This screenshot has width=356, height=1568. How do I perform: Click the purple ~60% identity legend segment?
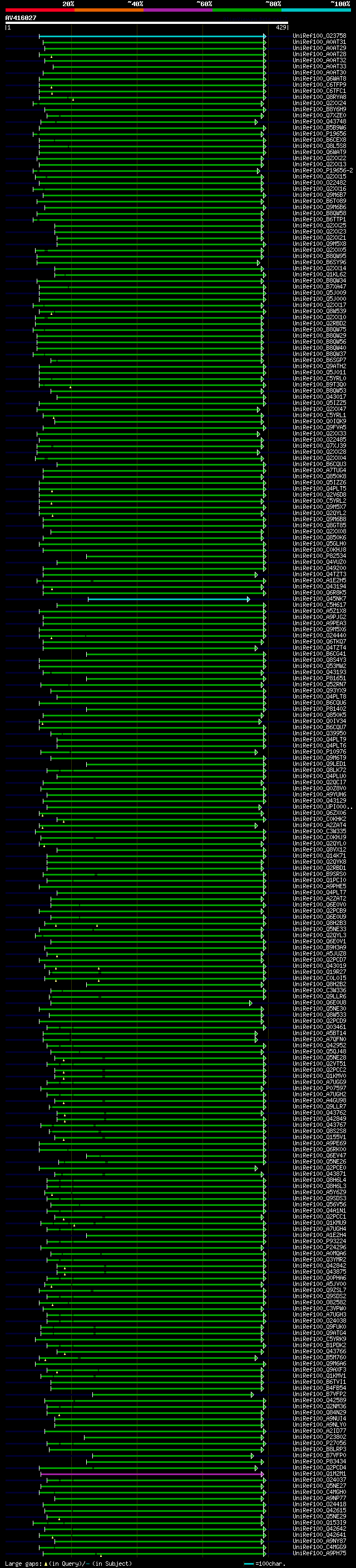[179, 10]
